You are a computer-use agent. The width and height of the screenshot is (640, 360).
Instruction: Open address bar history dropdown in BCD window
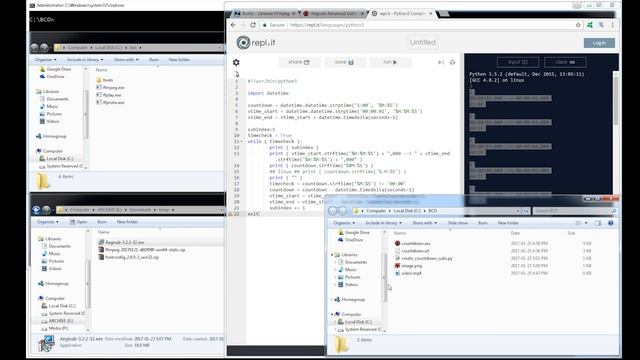tap(518, 211)
